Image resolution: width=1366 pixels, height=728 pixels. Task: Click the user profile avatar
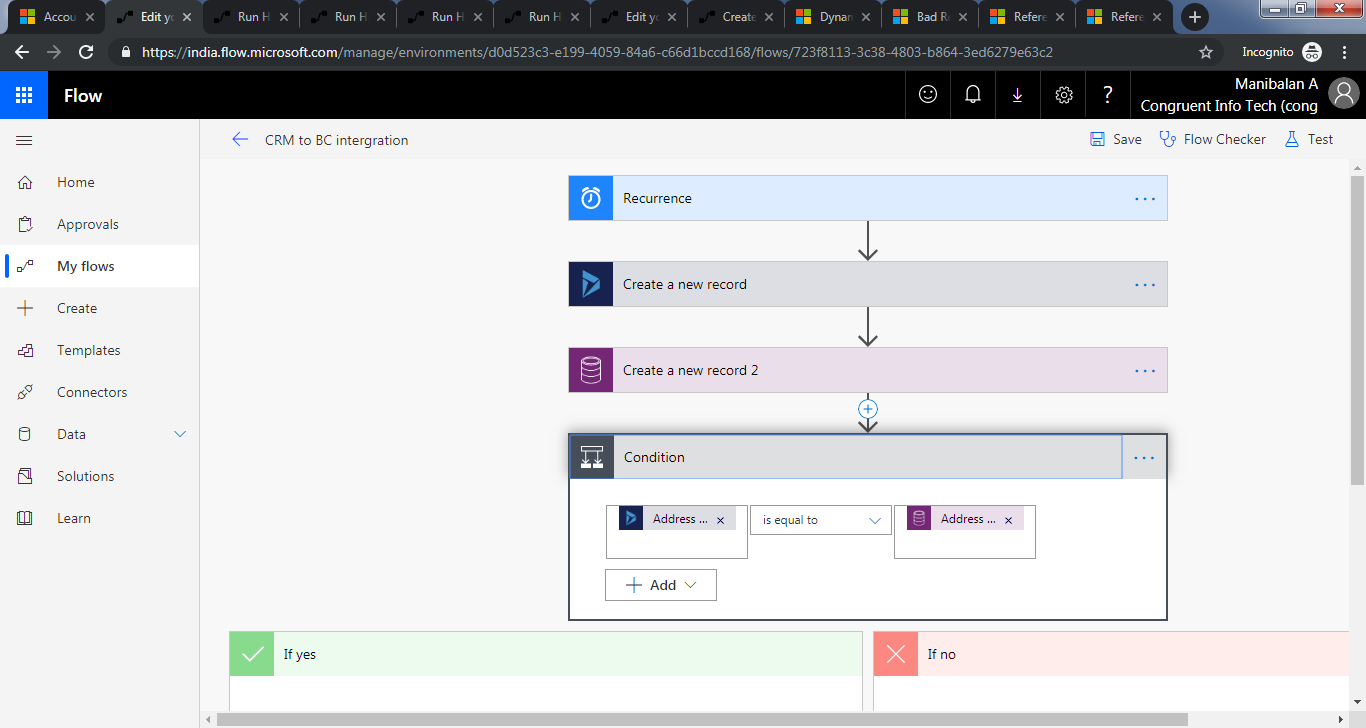[x=1344, y=94]
